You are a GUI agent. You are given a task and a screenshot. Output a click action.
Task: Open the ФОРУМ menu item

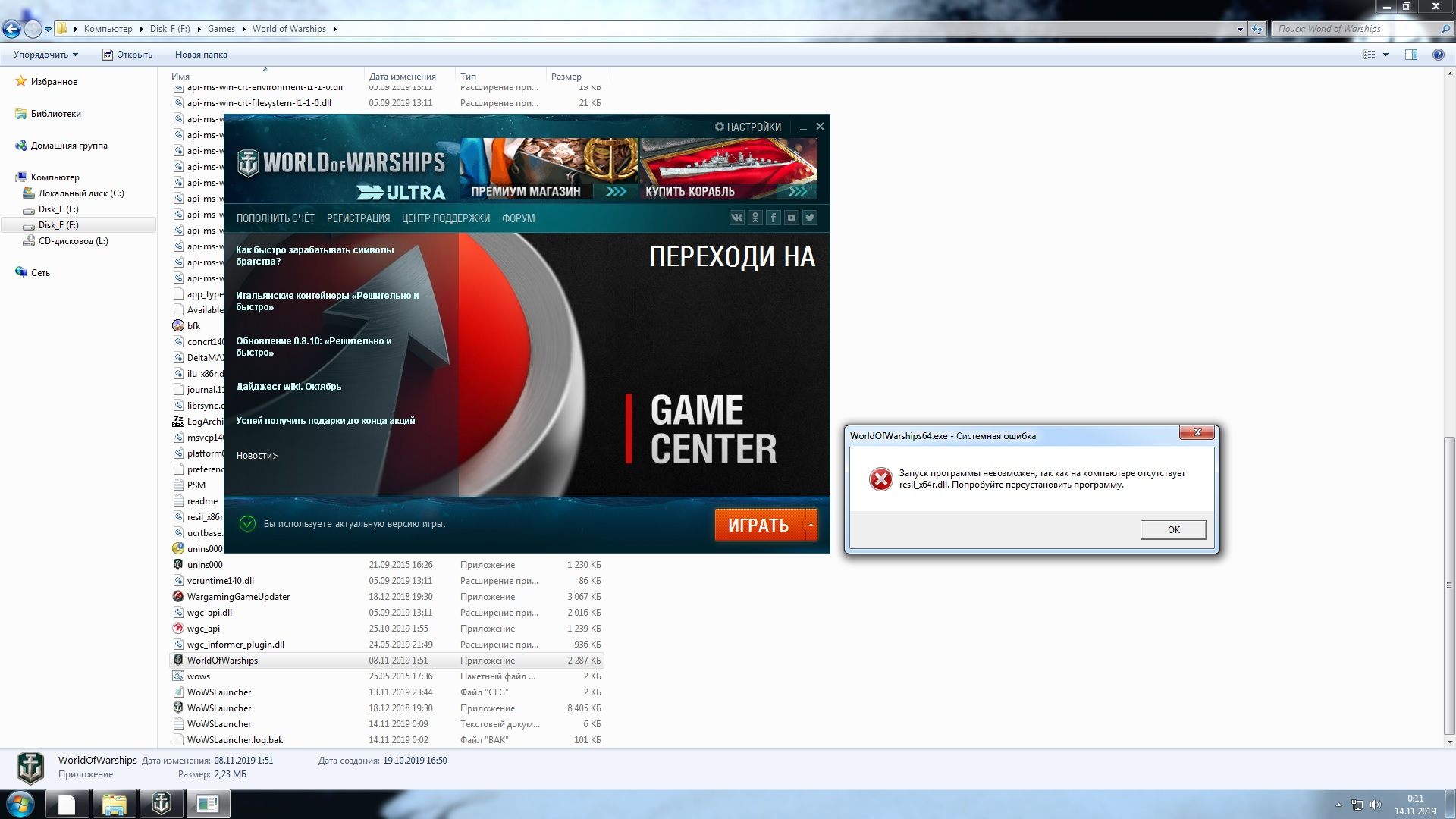click(518, 218)
